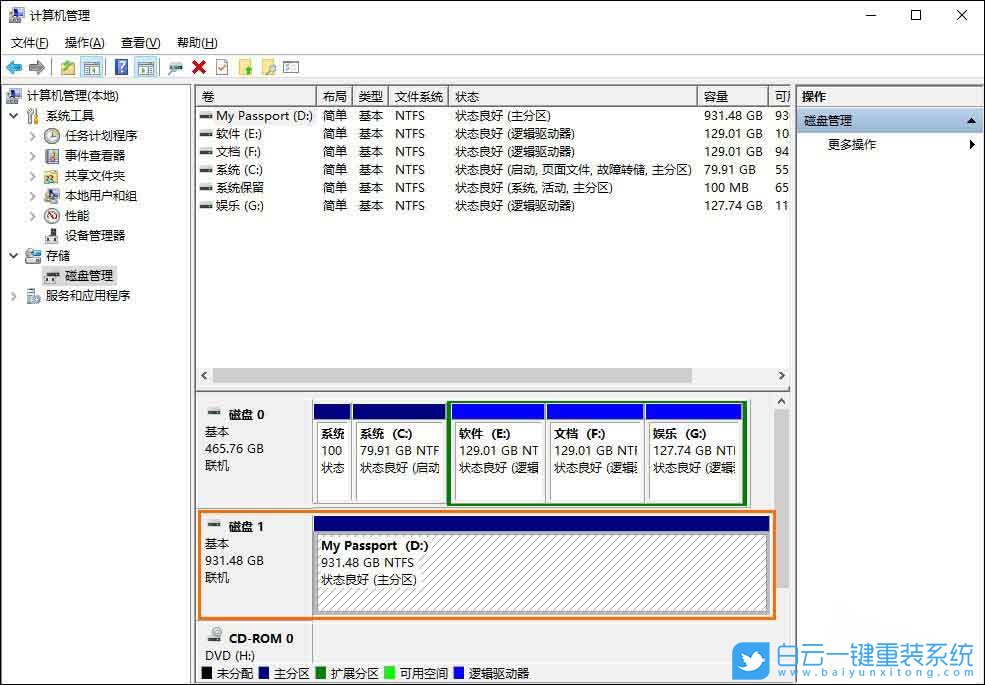Click the red X delete toolbar icon

pos(198,67)
